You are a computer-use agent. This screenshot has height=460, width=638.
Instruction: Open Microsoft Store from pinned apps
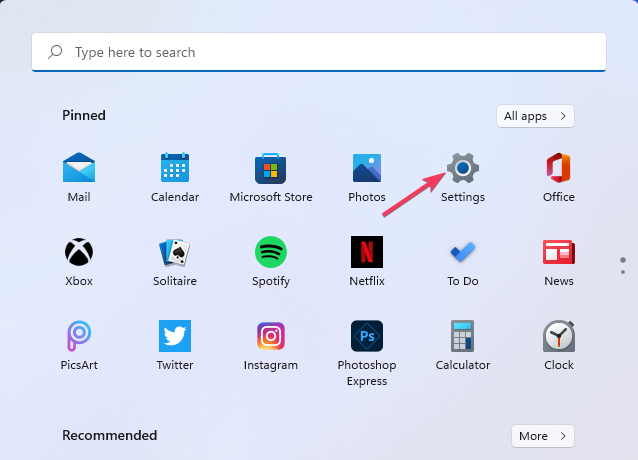point(271,168)
